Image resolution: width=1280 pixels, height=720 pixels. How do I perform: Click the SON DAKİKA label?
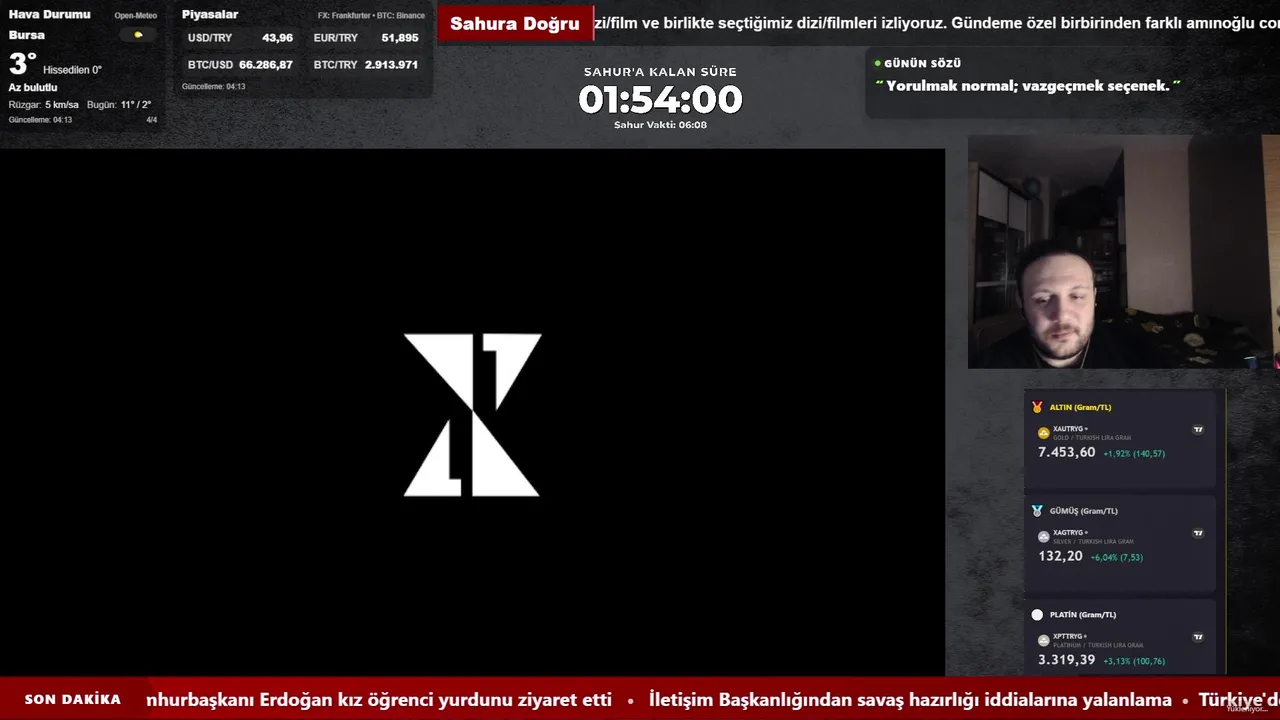pos(72,700)
